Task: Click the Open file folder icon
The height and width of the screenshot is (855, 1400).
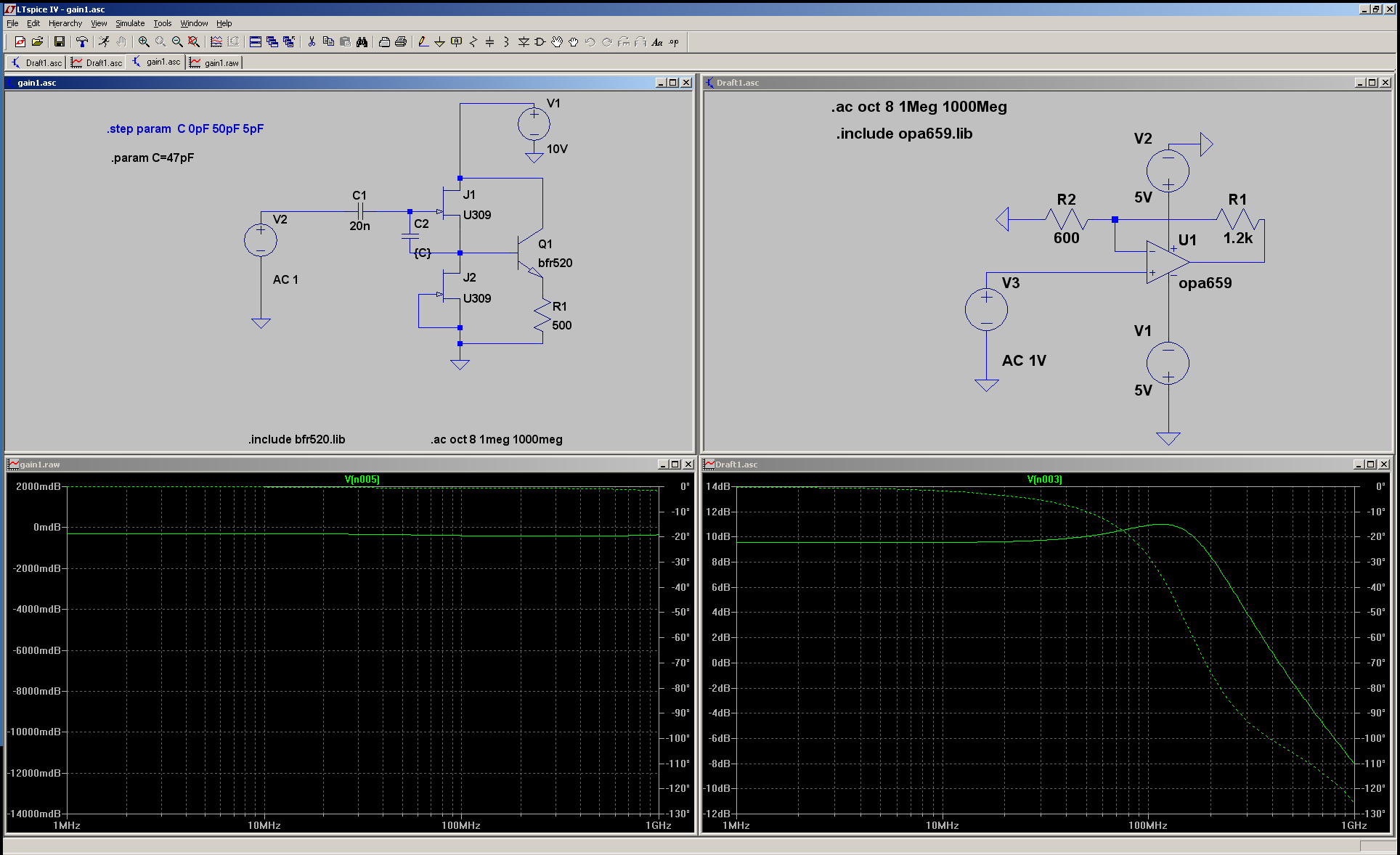Action: coord(37,42)
